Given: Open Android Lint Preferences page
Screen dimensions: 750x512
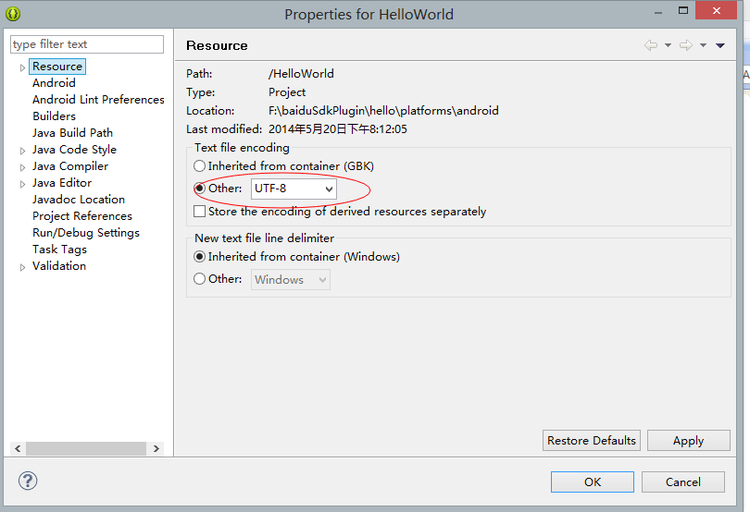Looking at the screenshot, I should point(98,100).
